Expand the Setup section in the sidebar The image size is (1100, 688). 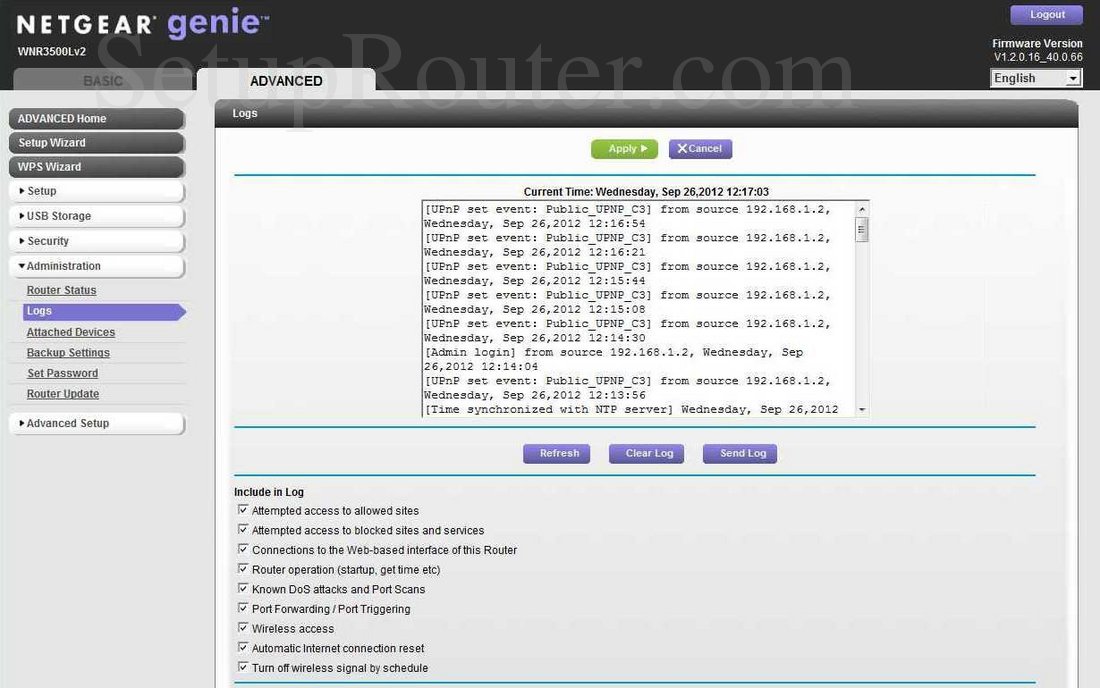[96, 190]
